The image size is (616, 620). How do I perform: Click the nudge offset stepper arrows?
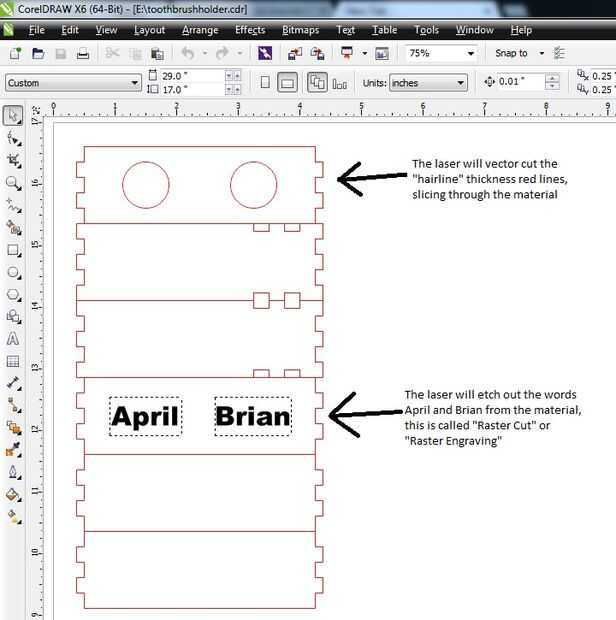(552, 81)
